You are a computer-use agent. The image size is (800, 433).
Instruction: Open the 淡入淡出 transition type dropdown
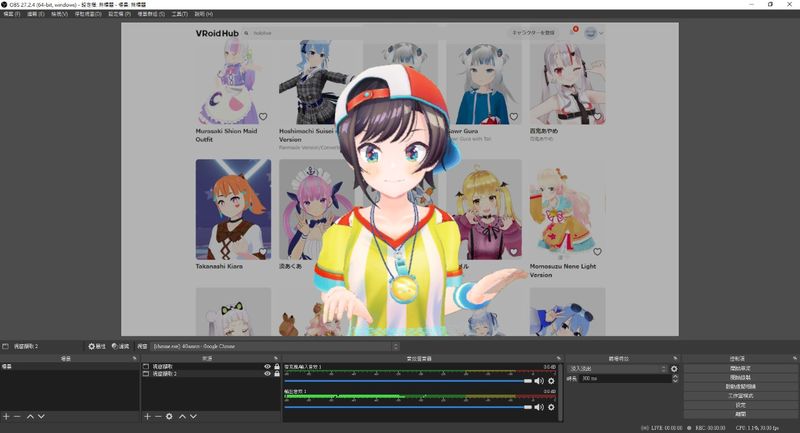617,369
